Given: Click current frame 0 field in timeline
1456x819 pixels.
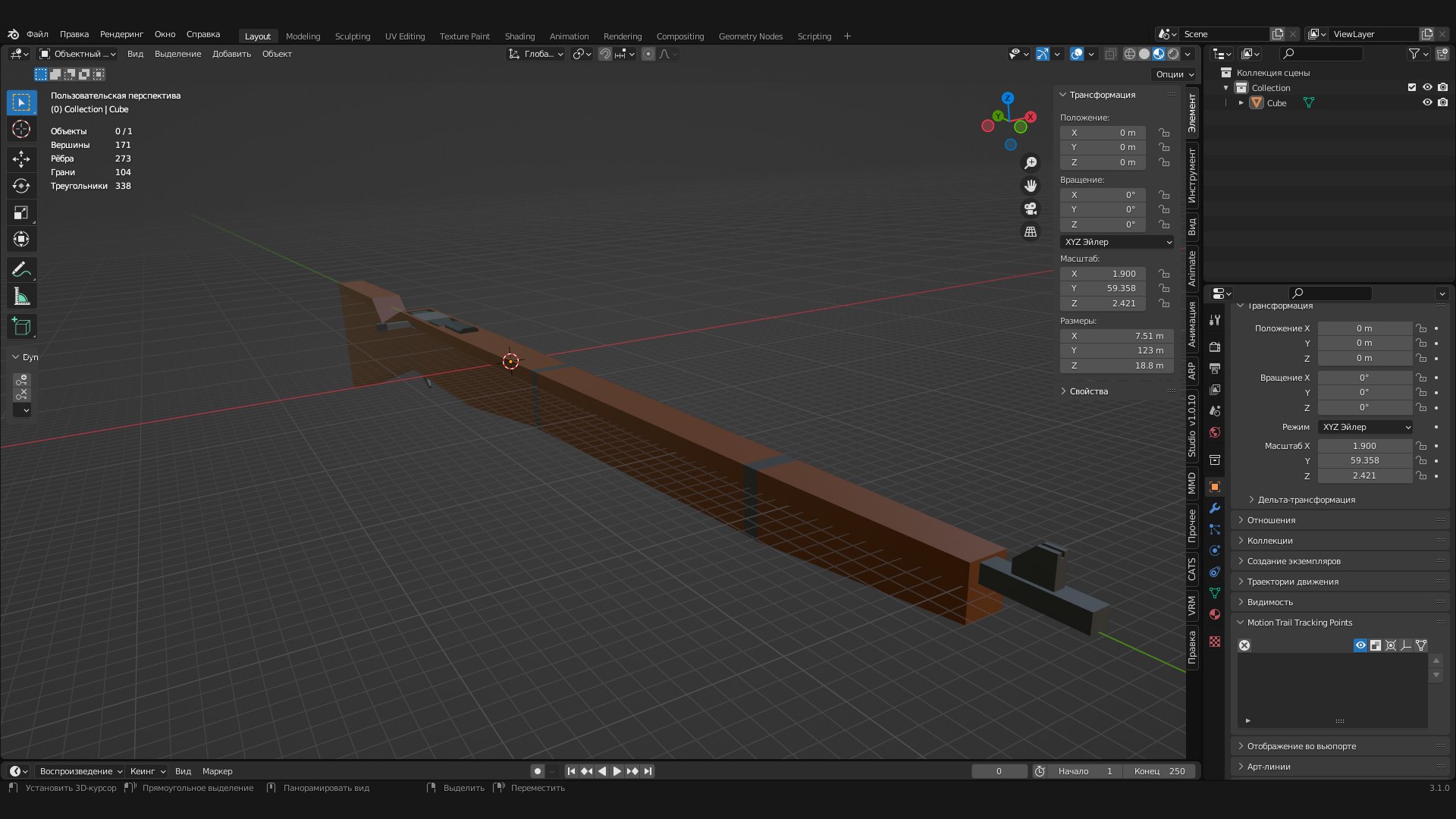Looking at the screenshot, I should pyautogui.click(x=999, y=771).
